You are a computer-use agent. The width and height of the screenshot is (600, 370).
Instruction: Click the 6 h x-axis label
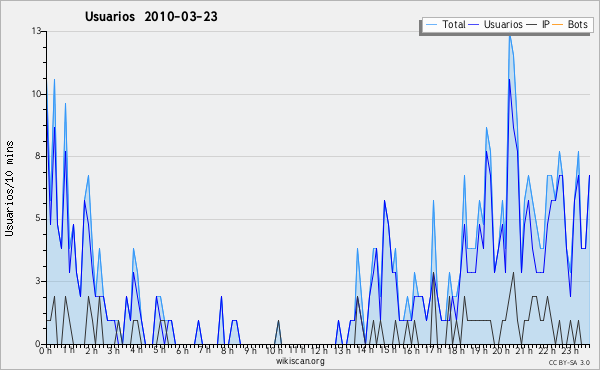coord(182,350)
